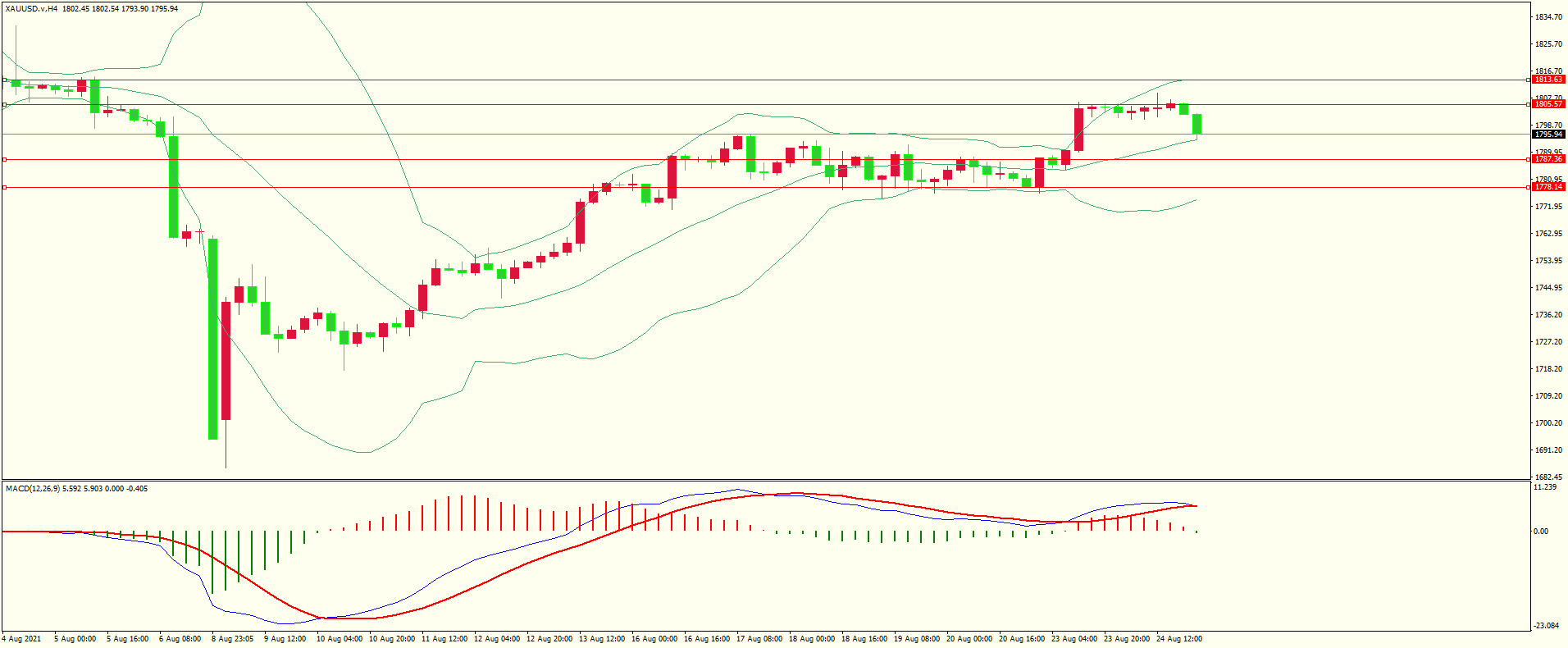Viewport: 1568px width, 648px height.
Task: Click the 4 Aug 2021 date label
Action: 22,639
